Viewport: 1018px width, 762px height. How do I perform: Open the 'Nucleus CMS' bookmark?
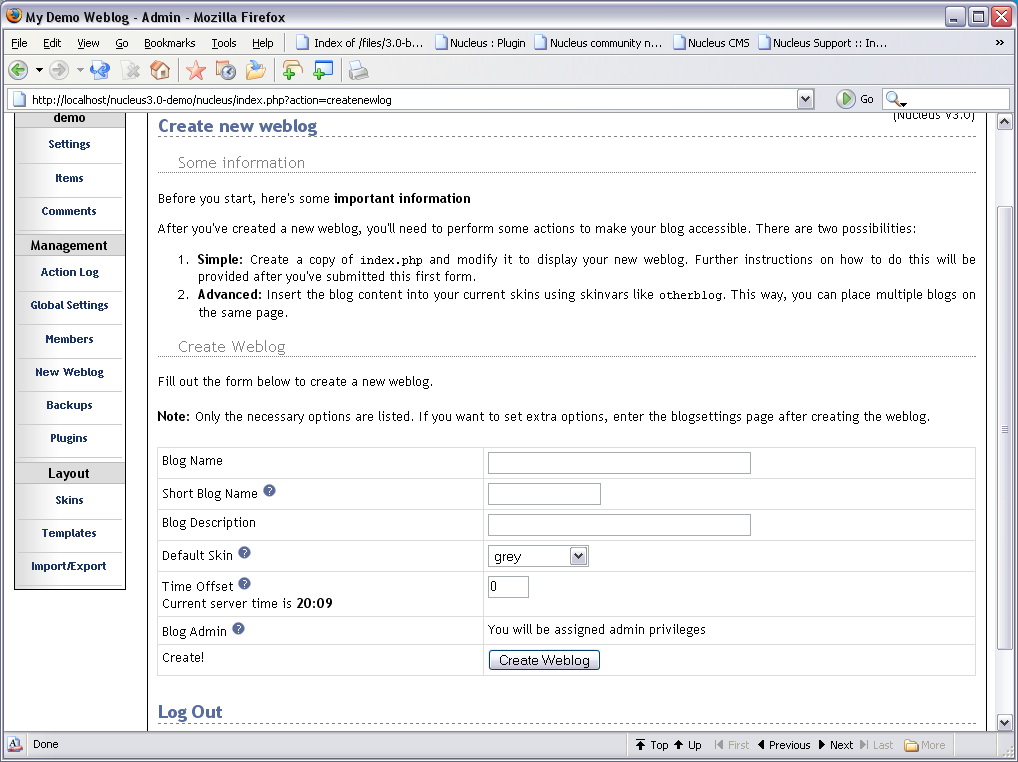tap(712, 43)
